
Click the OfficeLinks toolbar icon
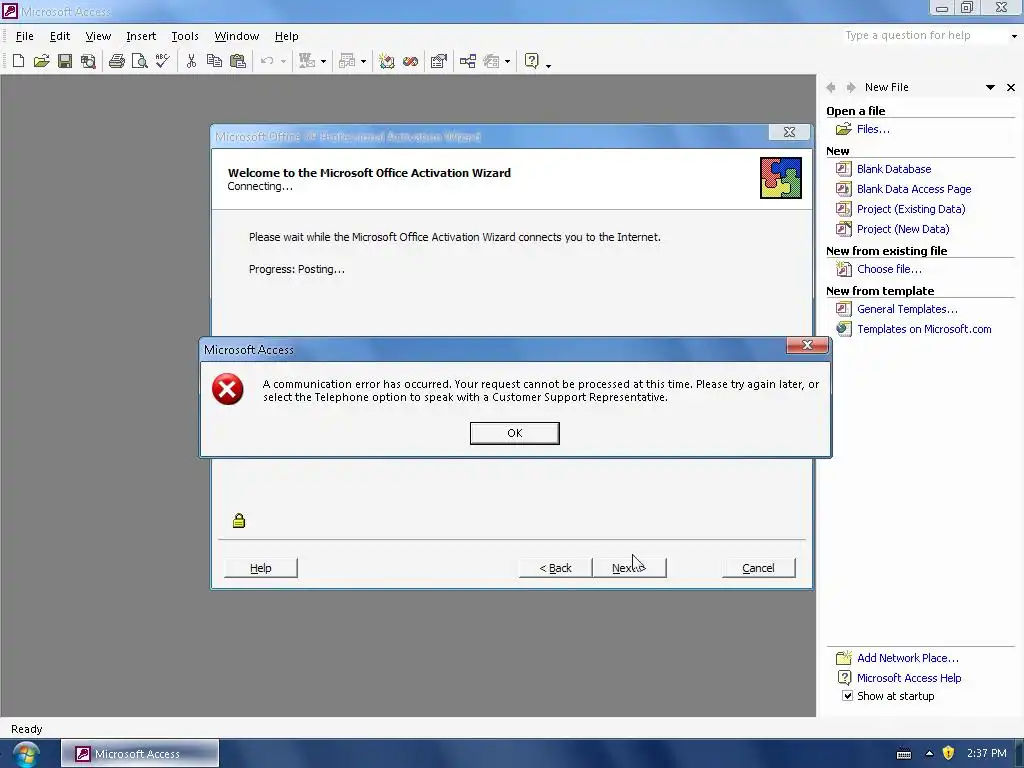click(x=307, y=61)
